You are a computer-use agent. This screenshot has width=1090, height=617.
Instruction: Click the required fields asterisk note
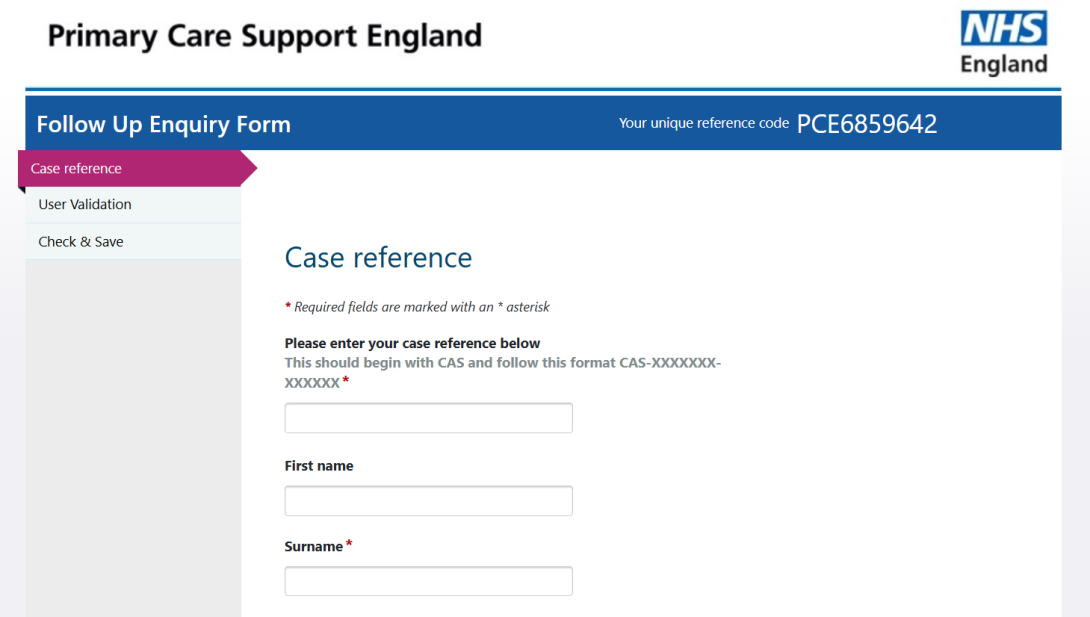tap(417, 307)
